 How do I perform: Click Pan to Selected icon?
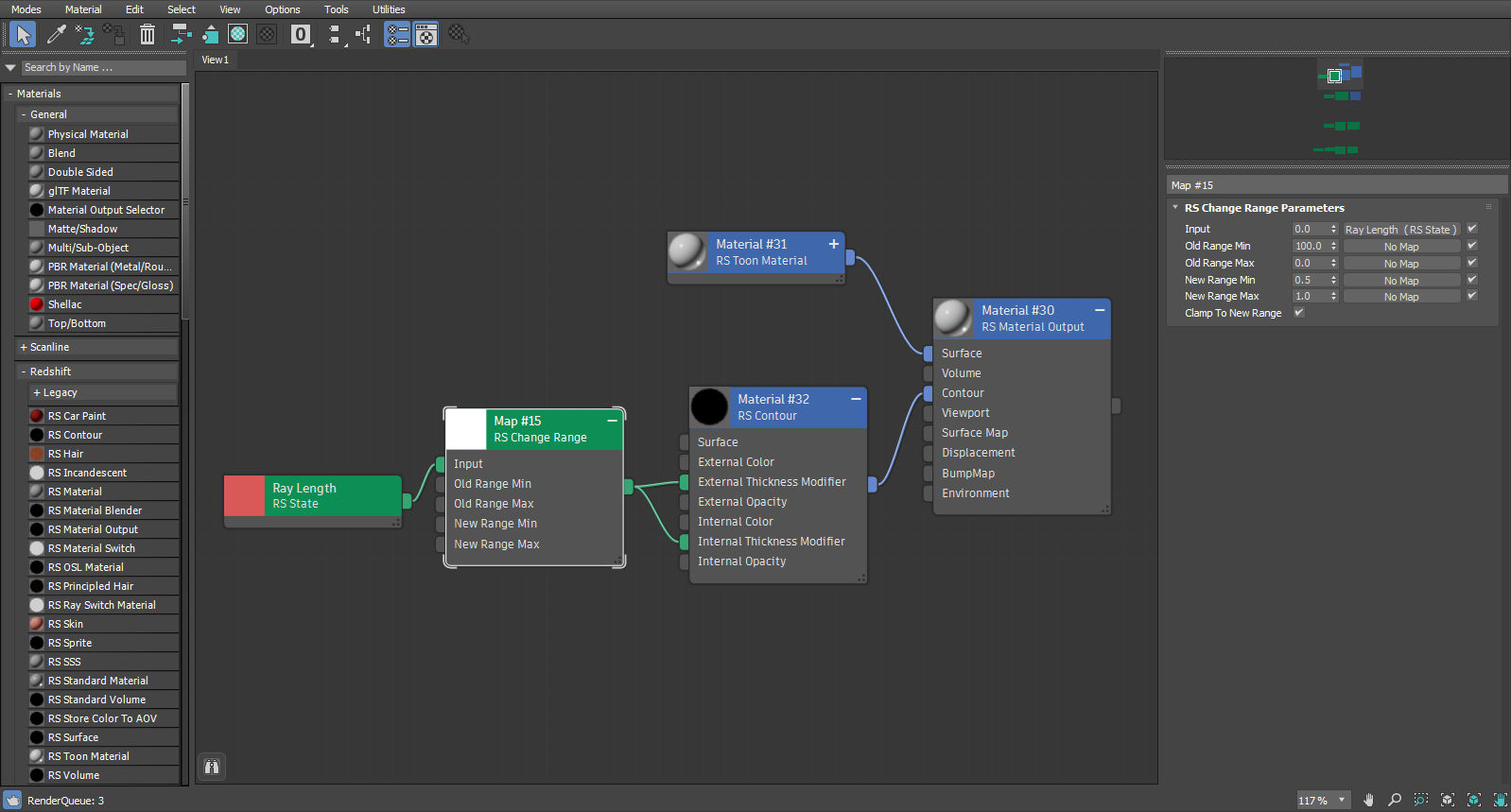pyautogui.click(x=1501, y=800)
